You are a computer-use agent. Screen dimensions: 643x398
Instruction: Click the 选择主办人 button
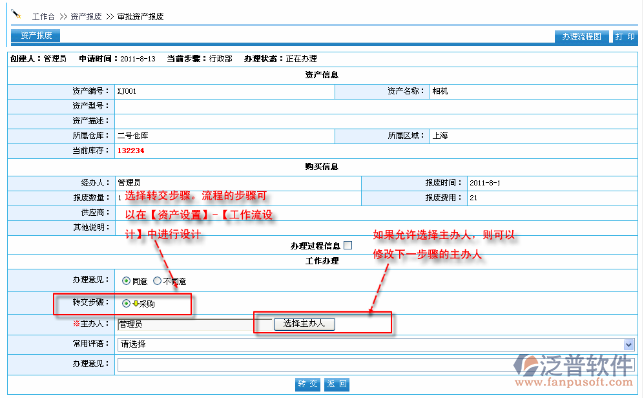tap(304, 324)
